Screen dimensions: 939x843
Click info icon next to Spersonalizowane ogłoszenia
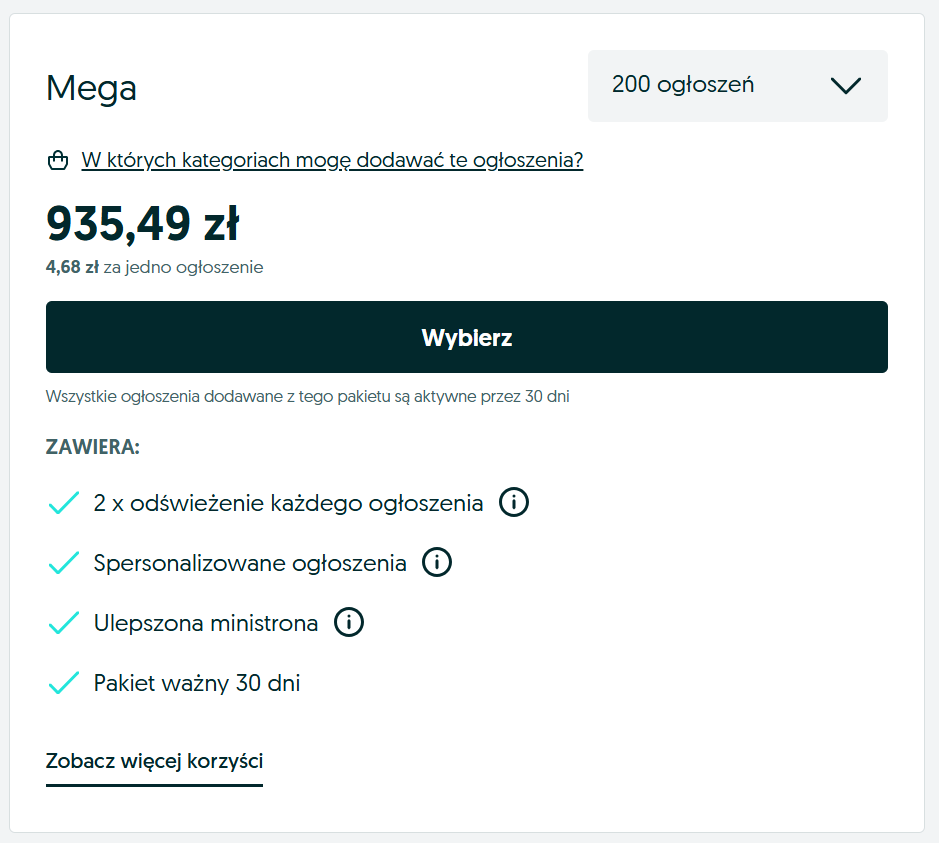tap(437, 563)
